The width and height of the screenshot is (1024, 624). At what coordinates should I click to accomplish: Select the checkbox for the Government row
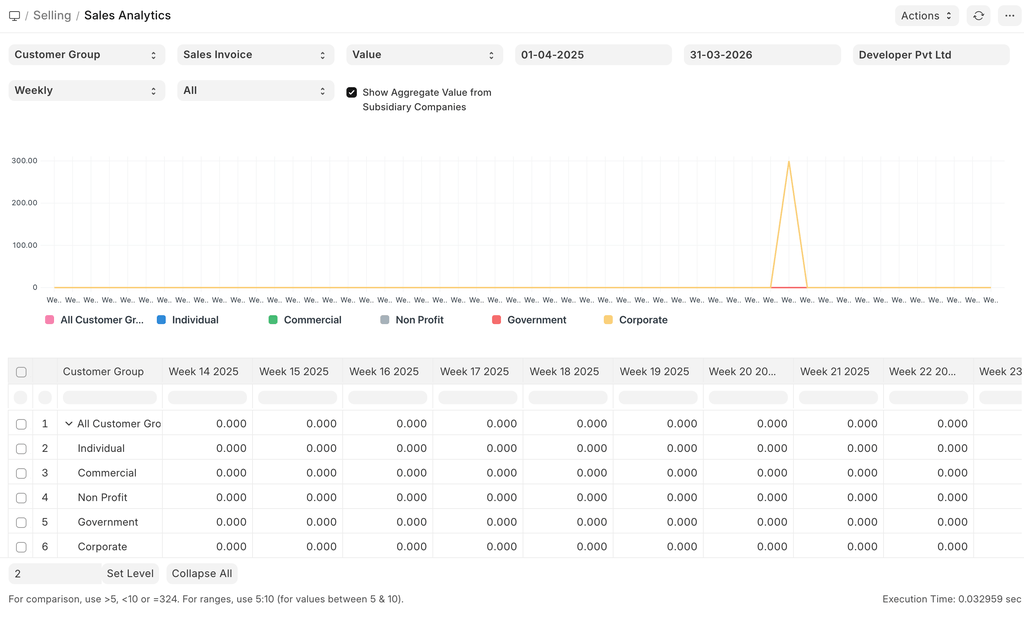click(21, 522)
